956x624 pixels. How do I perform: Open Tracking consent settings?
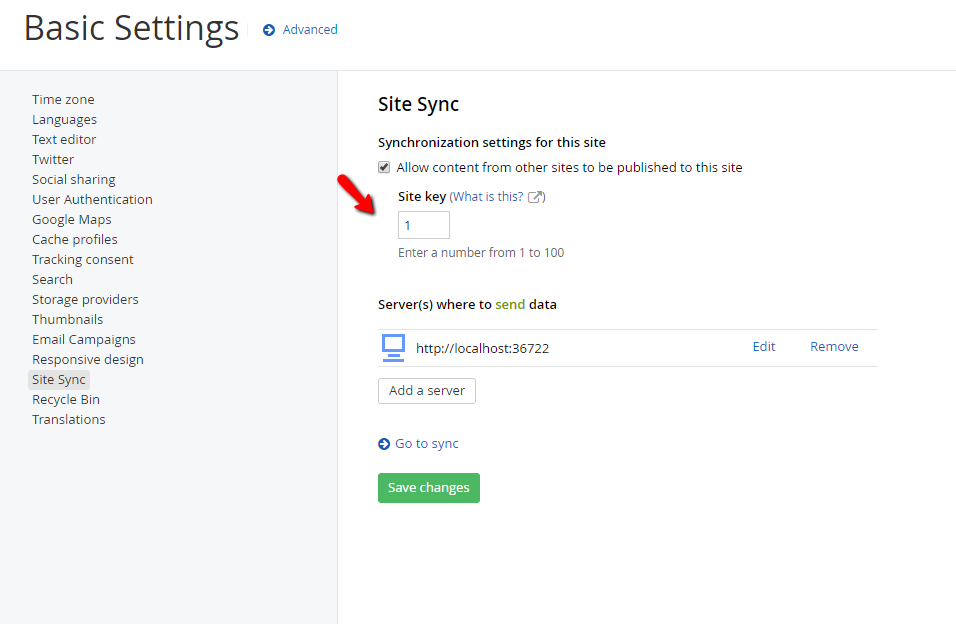pos(83,260)
